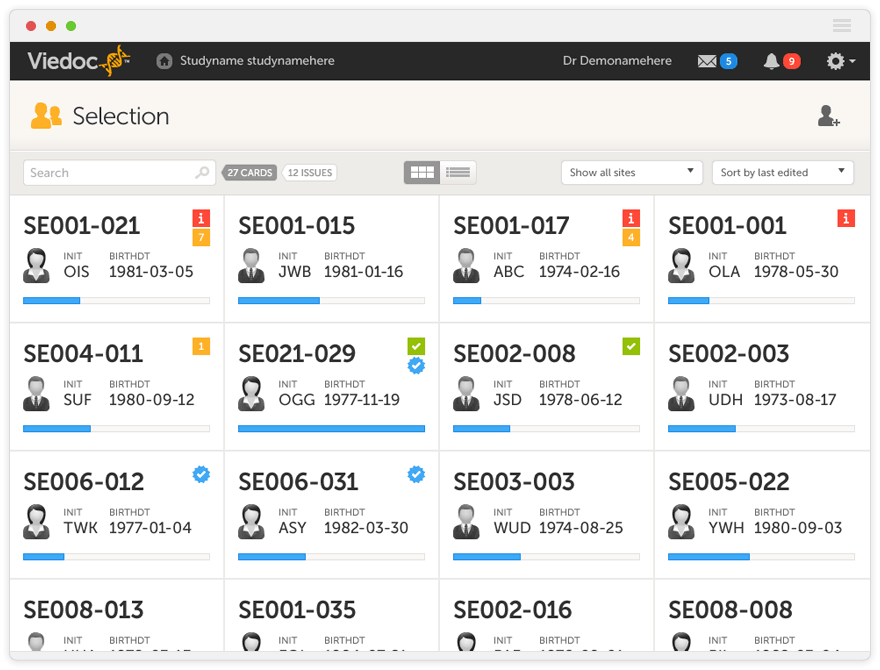The height and width of the screenshot is (670, 880).
Task: Click the 27 Cards tag
Action: coord(249,173)
